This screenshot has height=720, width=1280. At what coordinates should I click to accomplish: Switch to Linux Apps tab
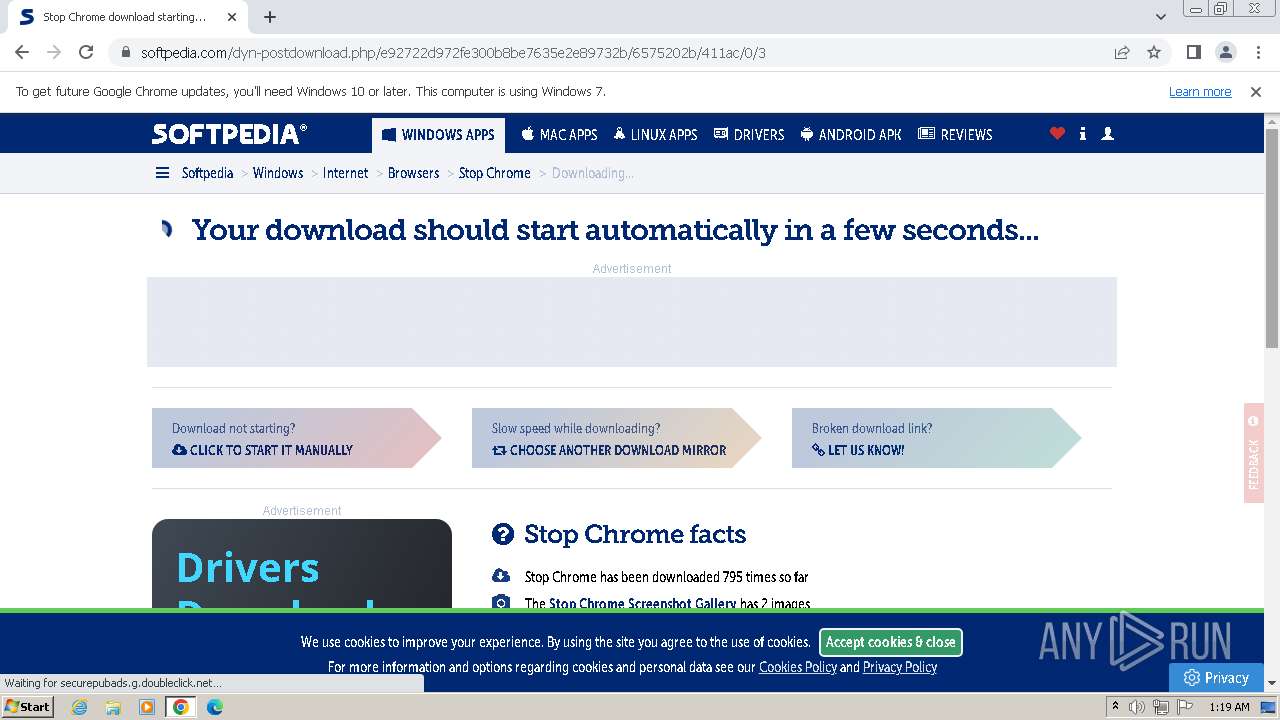[655, 134]
